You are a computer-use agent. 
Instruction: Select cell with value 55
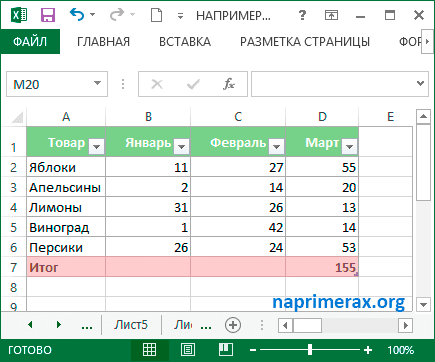(322, 167)
